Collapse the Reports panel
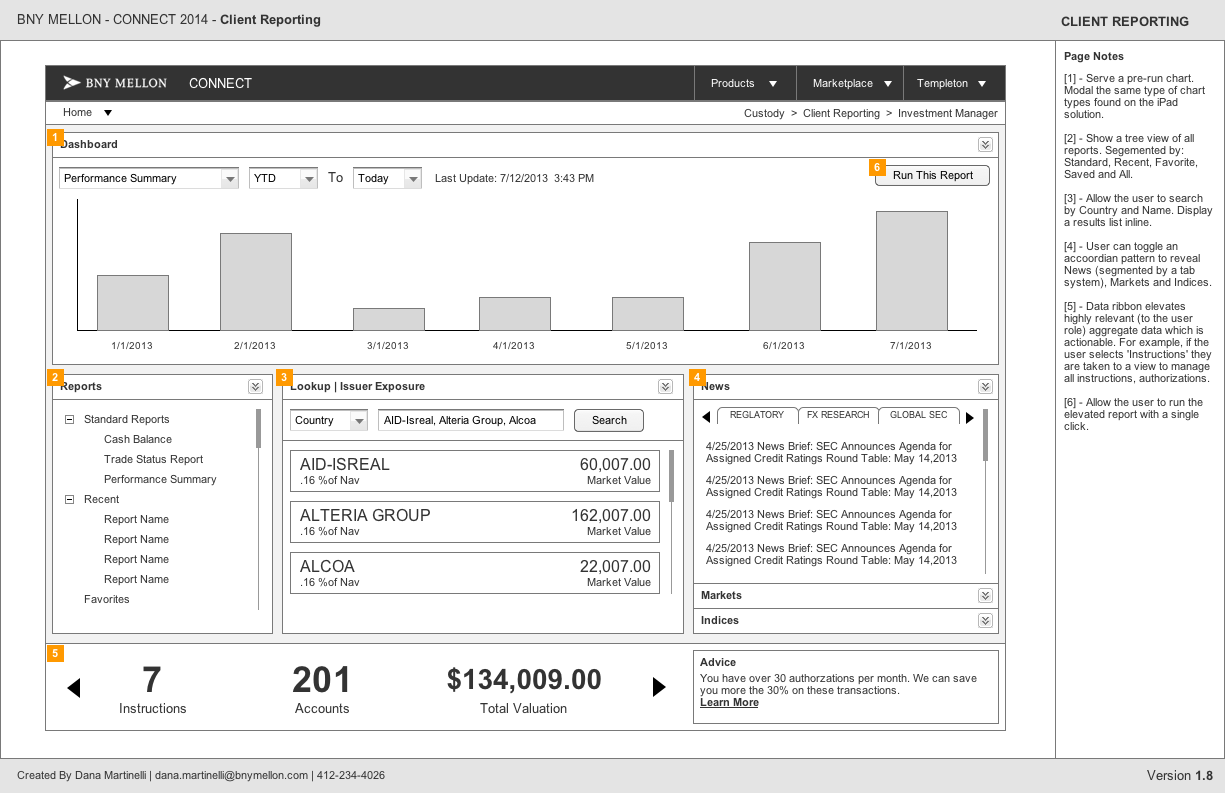This screenshot has width=1225, height=793. tap(255, 387)
